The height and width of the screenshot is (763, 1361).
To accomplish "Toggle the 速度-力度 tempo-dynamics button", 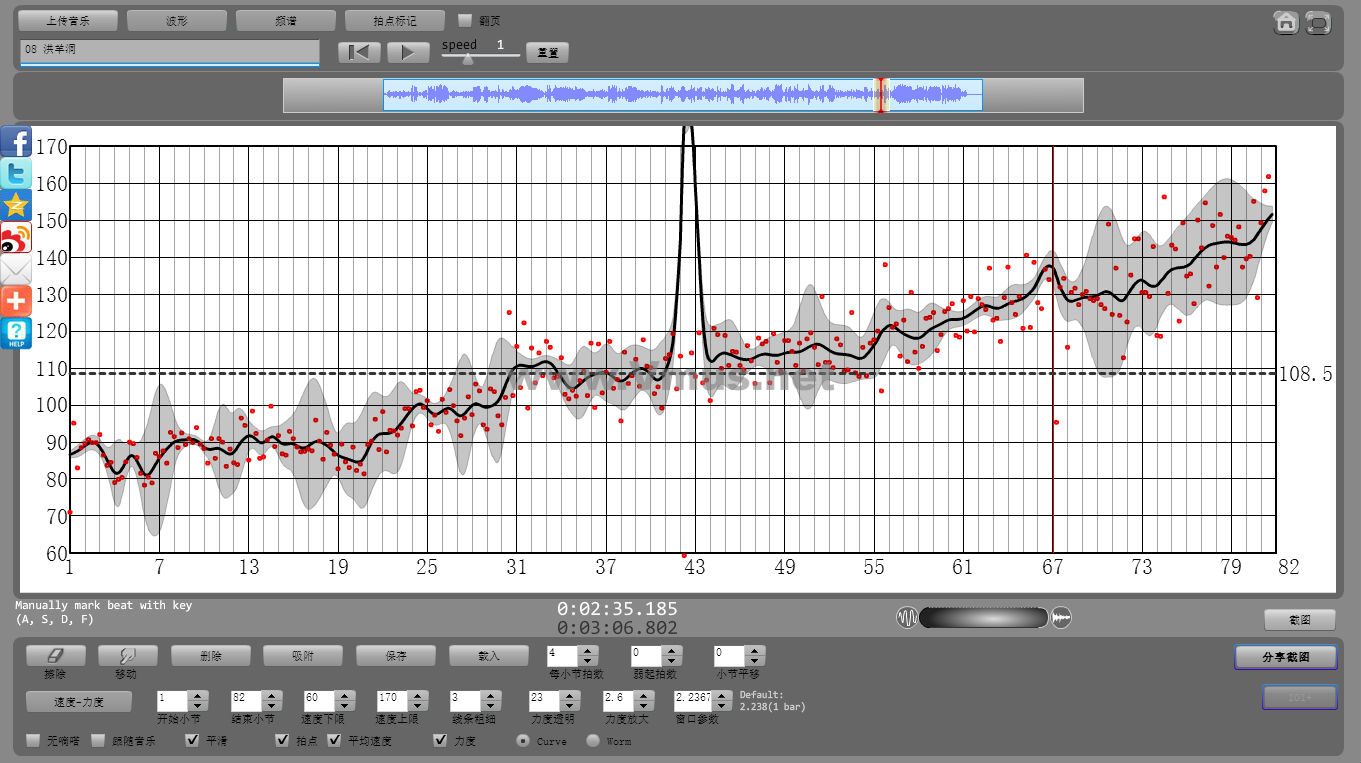I will point(79,701).
